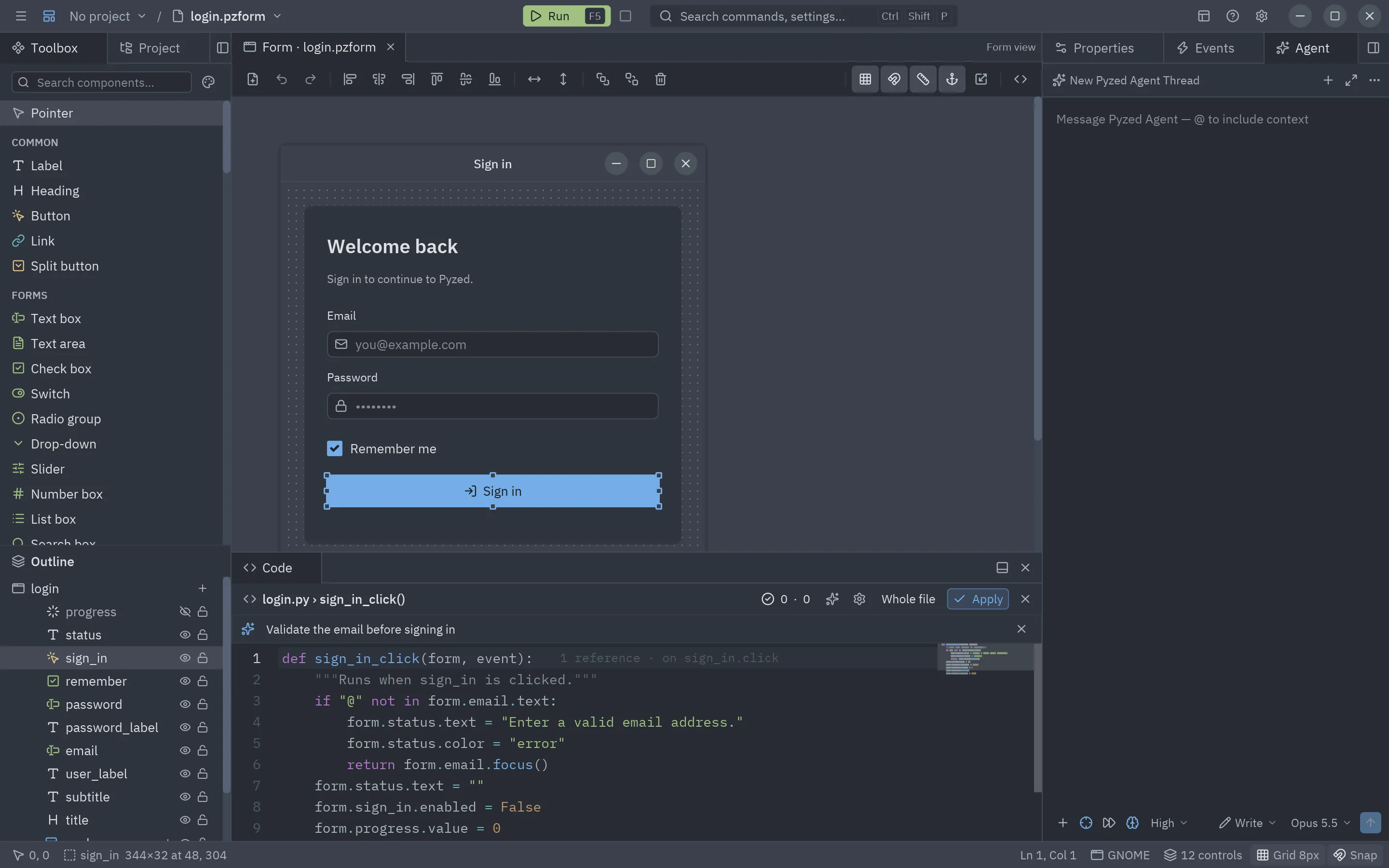Show the hidden progress control
Image resolution: width=1389 pixels, height=868 pixels.
(185, 611)
